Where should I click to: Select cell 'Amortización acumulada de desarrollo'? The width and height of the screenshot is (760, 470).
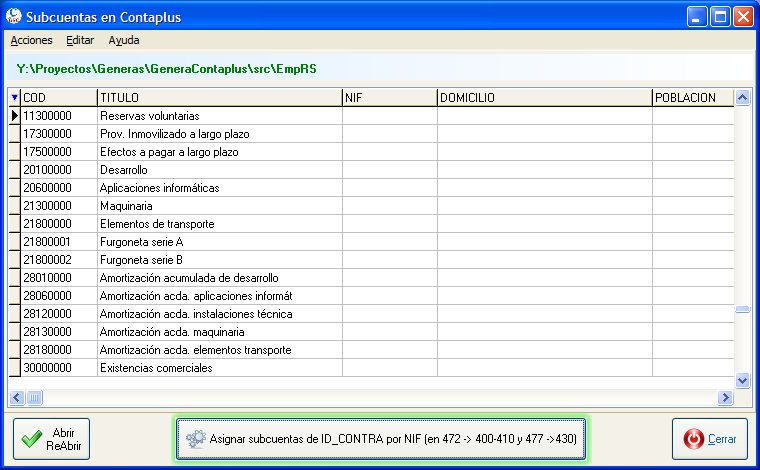[x=220, y=278]
